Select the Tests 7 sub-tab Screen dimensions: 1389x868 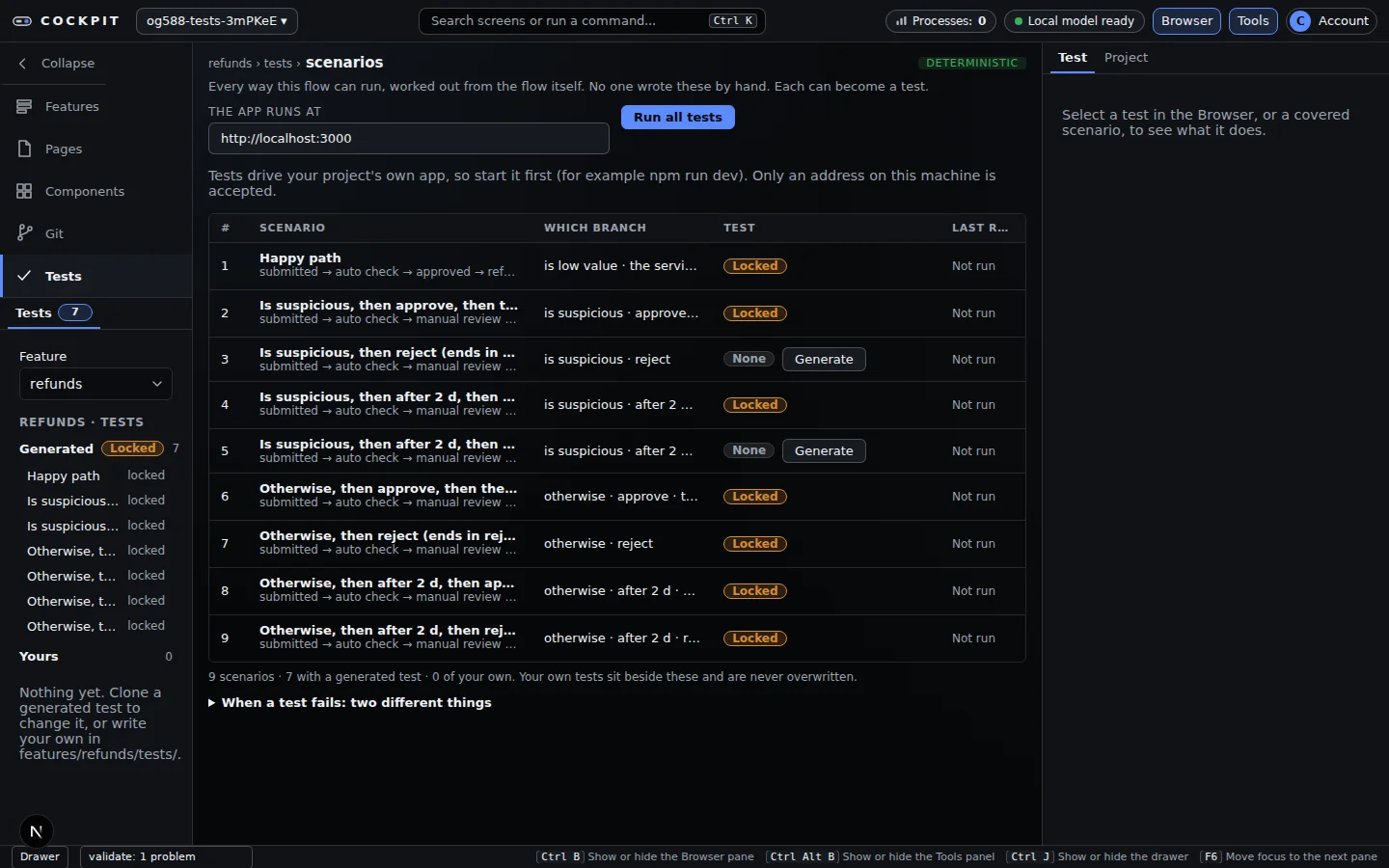(x=54, y=312)
